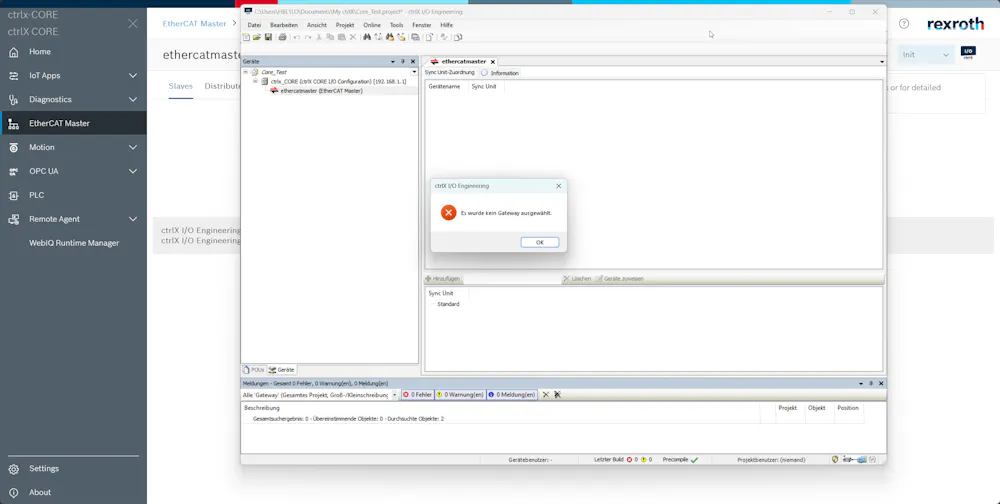Click the PLC icon in the sidebar
This screenshot has width=1000, height=504.
tap(13, 195)
